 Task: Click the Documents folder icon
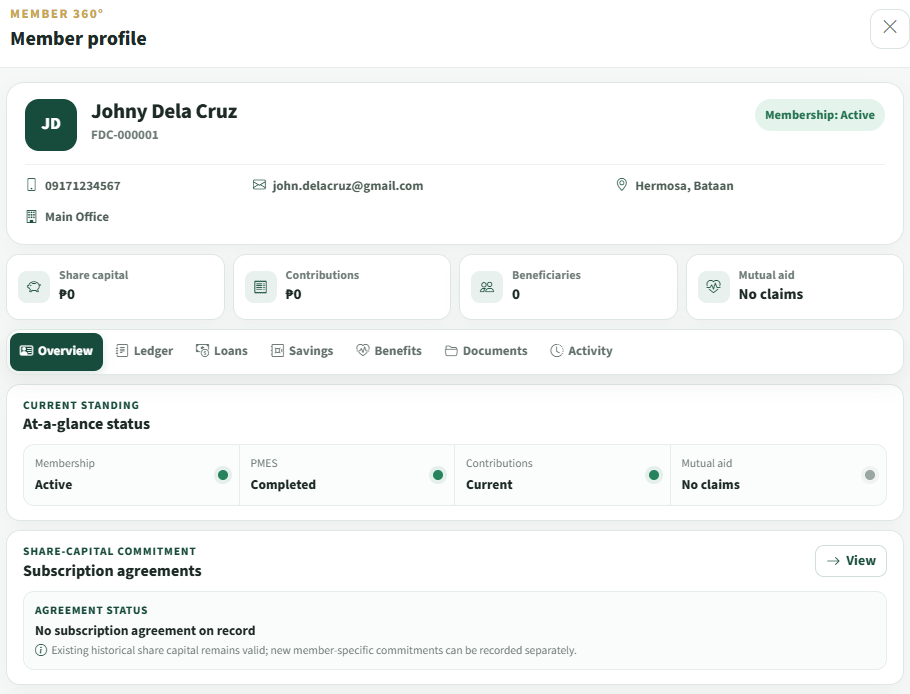click(x=451, y=350)
